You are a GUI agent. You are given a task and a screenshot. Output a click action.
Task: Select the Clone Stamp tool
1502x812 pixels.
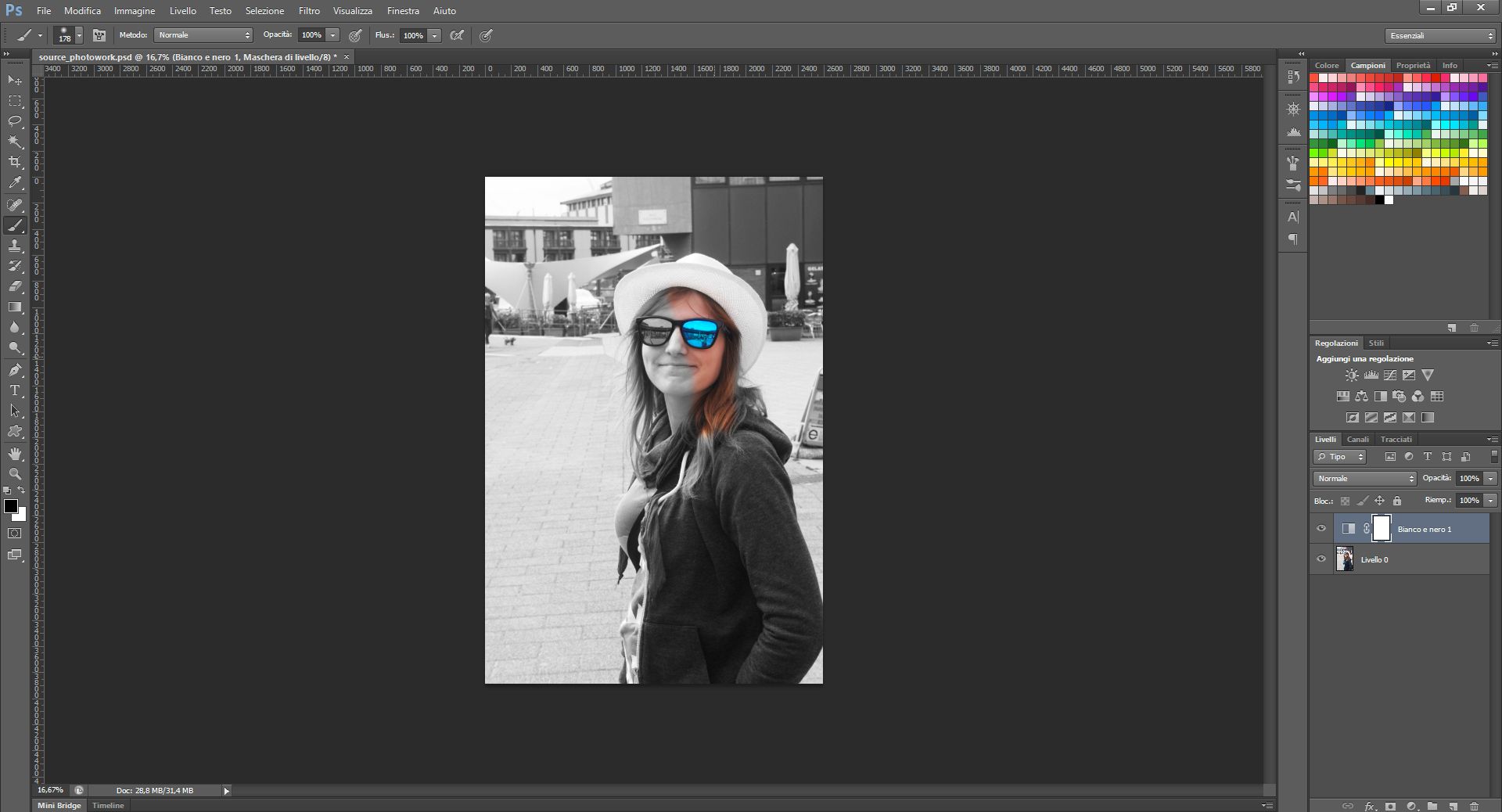[14, 246]
